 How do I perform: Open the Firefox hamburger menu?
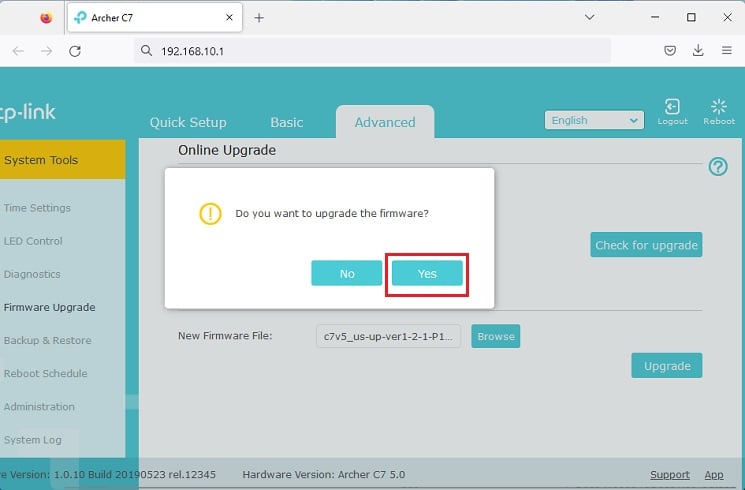coord(726,50)
